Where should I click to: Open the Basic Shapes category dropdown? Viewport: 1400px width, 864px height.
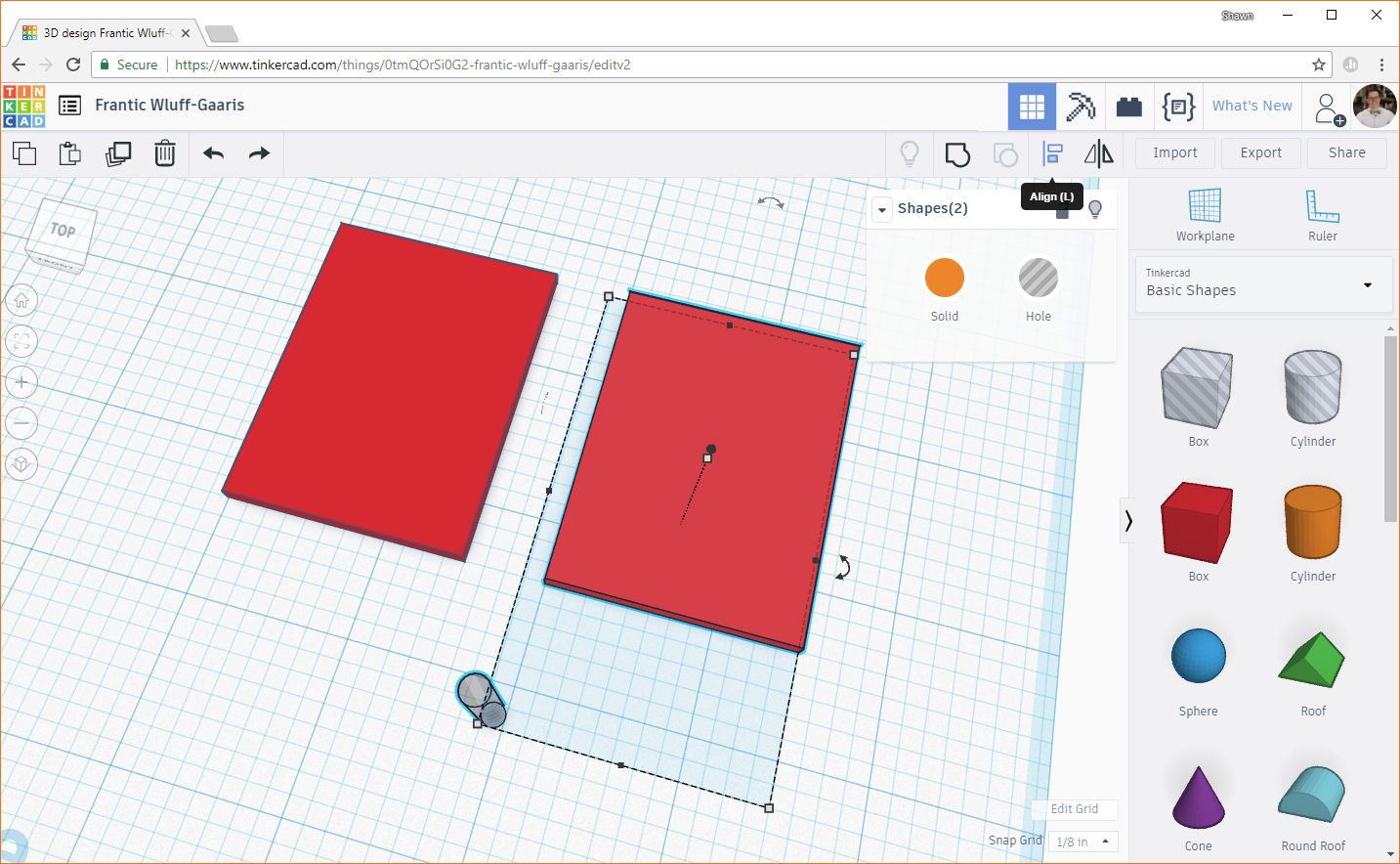click(x=1263, y=284)
